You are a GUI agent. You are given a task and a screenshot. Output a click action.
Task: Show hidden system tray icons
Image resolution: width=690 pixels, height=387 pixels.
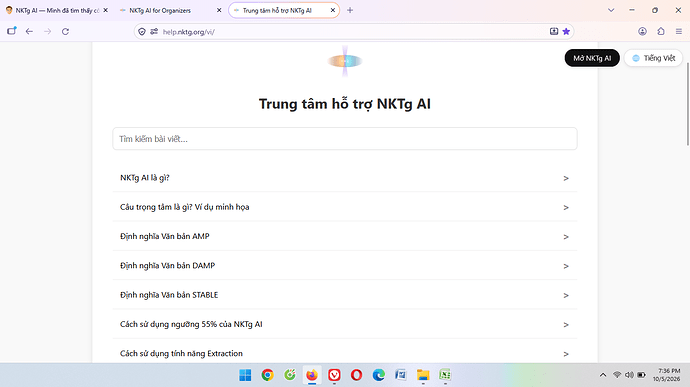(x=603, y=375)
